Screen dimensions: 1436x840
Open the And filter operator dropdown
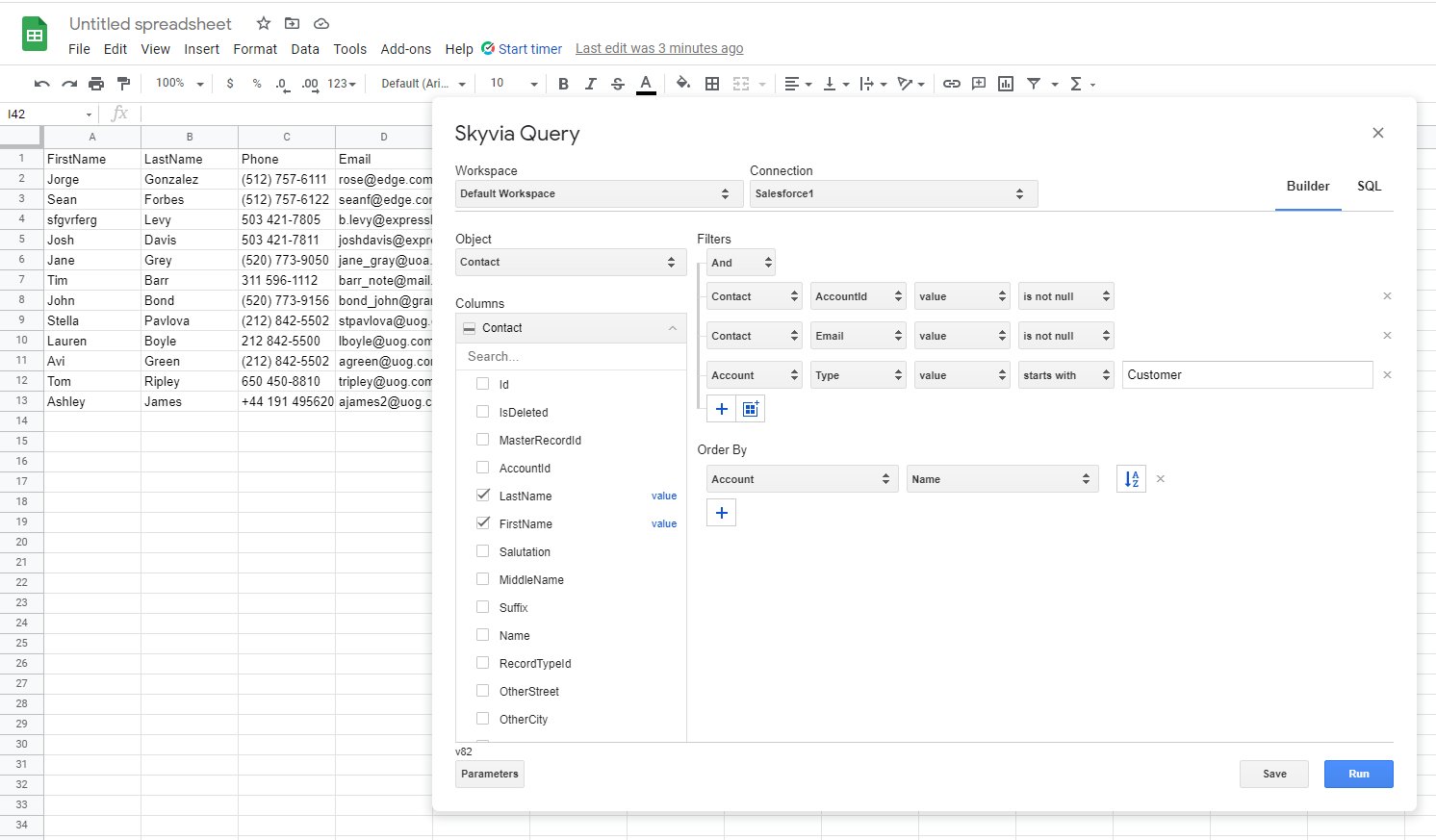tap(741, 263)
